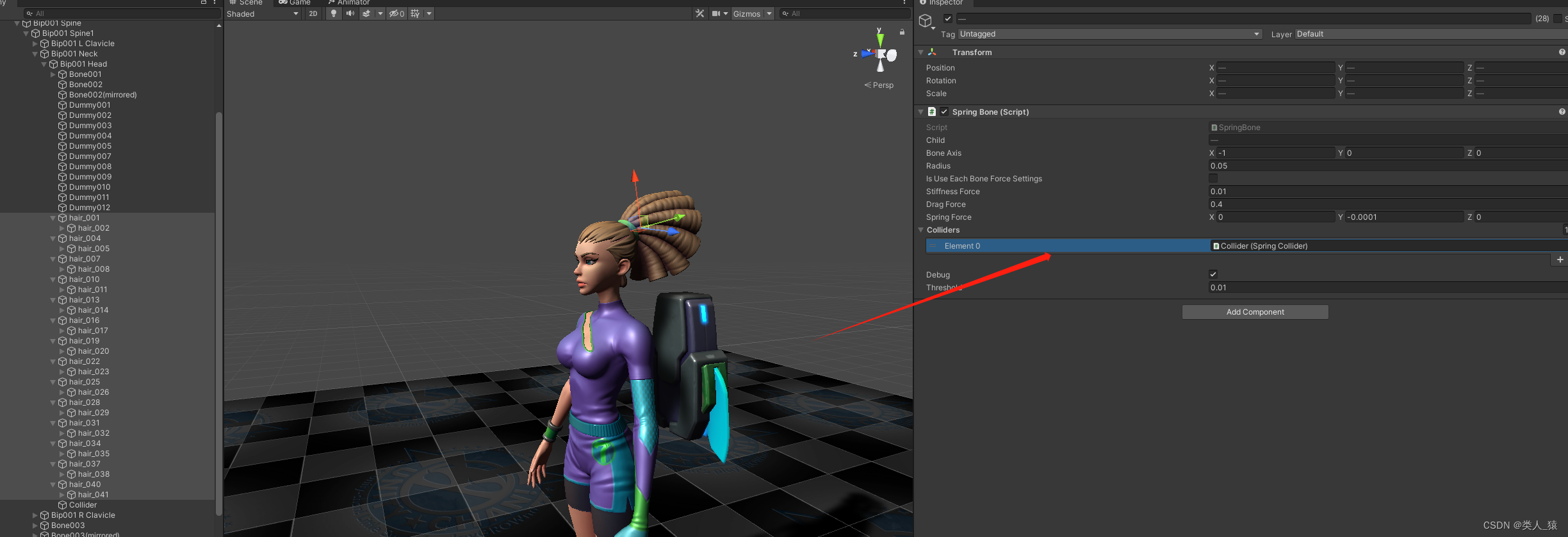Switch to Animator tab
1568x537 pixels.
click(349, 3)
